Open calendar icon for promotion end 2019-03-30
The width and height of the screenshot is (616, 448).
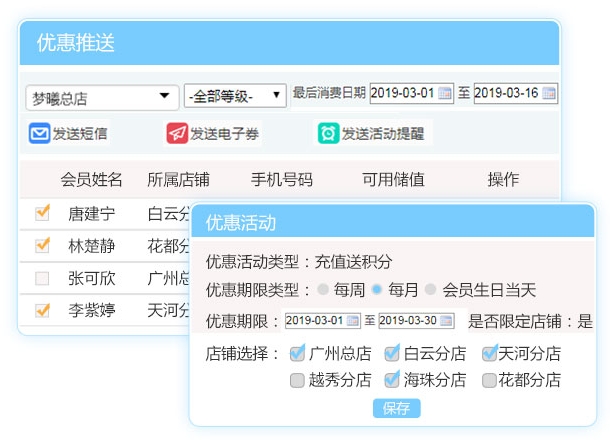446,321
